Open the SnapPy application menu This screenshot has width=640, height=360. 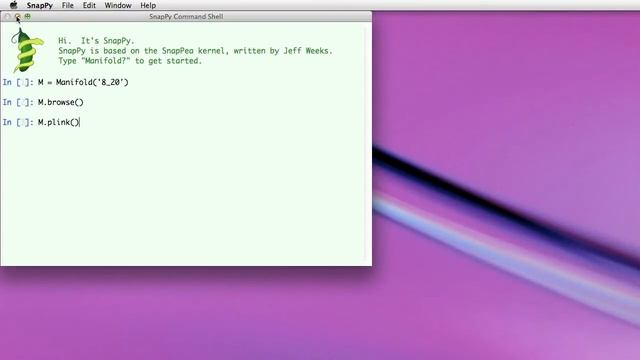tap(40, 5)
